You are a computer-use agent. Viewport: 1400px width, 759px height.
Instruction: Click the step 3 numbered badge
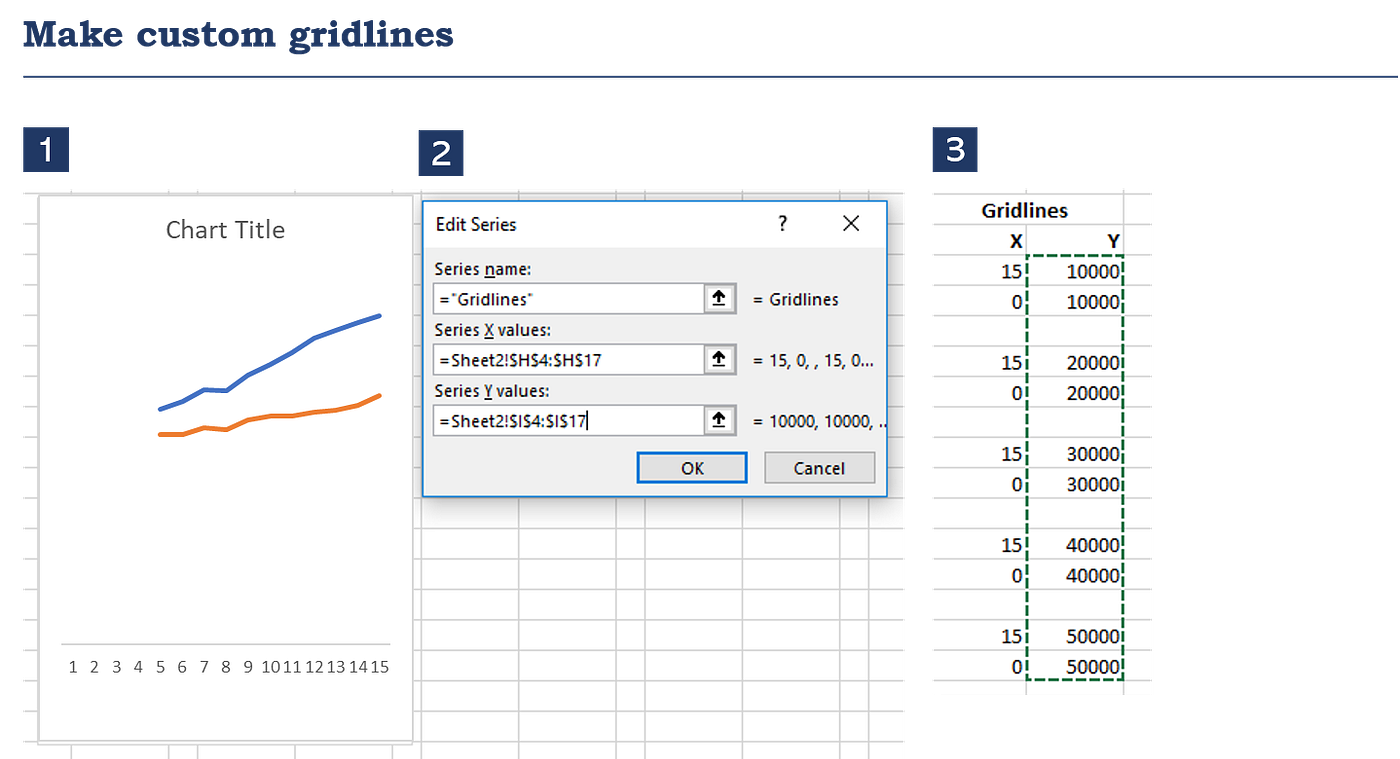[955, 148]
